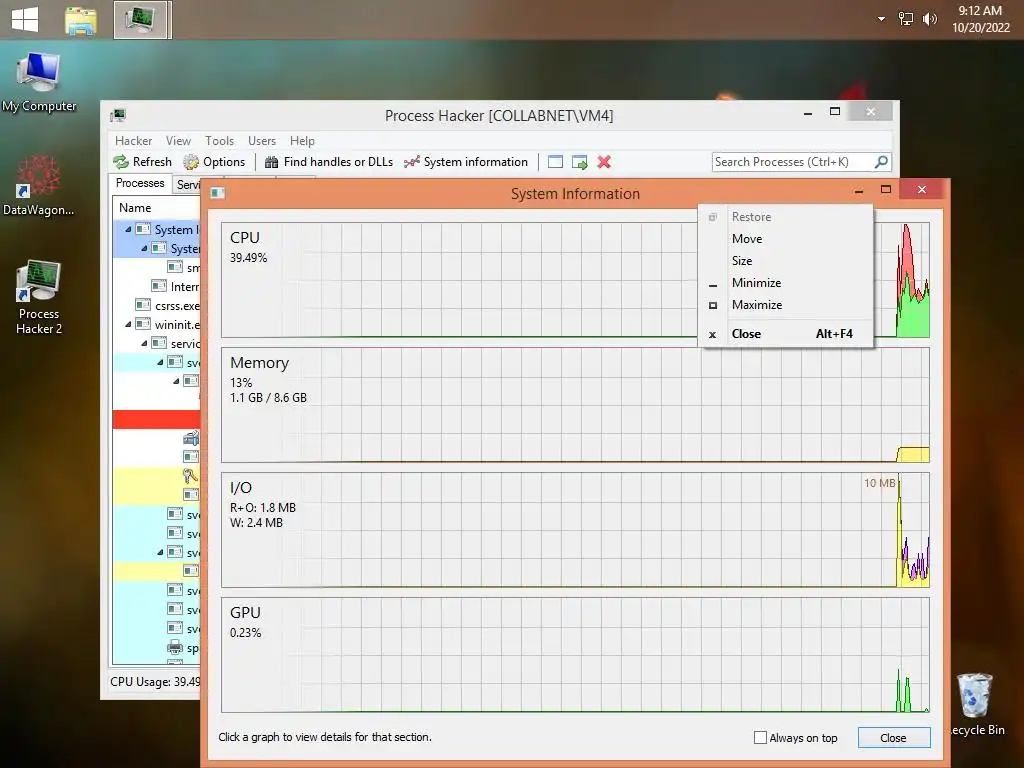This screenshot has height=768, width=1024.
Task: Open the View menu
Action: pyautogui.click(x=178, y=140)
